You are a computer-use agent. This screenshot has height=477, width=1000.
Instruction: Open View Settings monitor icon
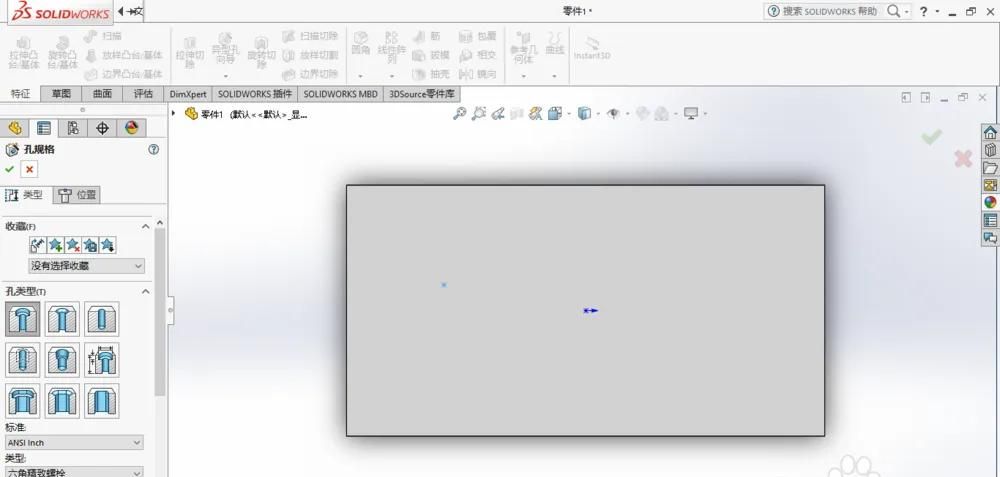point(691,114)
